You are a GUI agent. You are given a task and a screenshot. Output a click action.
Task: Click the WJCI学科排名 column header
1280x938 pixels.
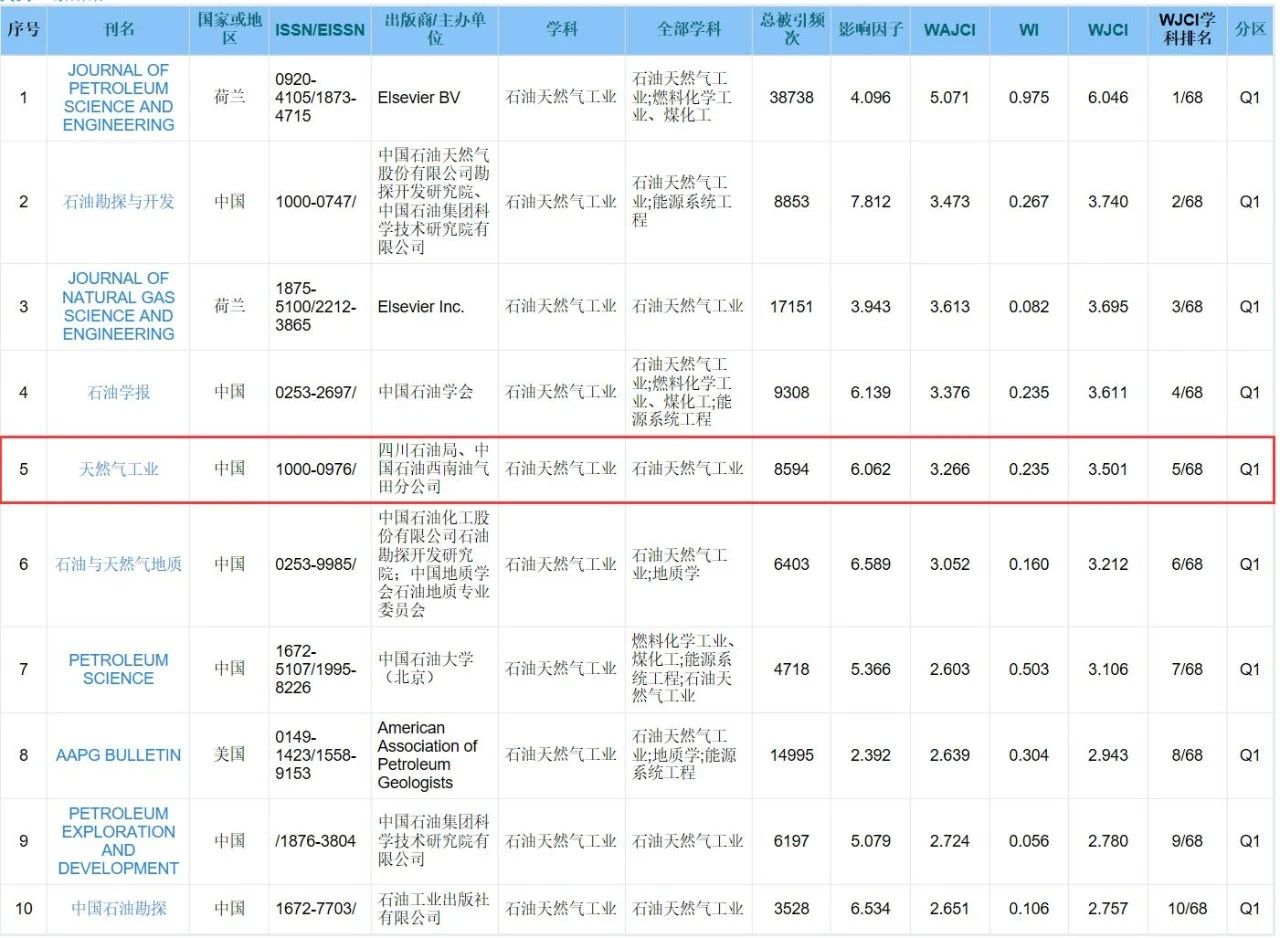click(x=1187, y=30)
